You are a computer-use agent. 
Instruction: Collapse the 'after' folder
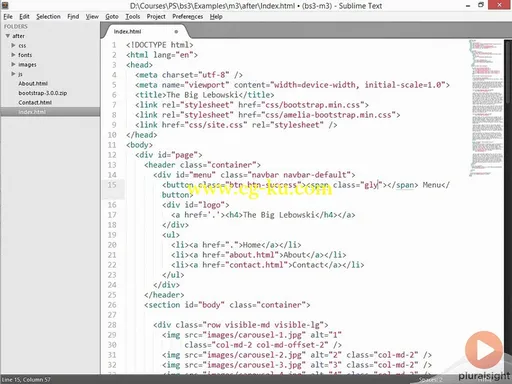7,36
